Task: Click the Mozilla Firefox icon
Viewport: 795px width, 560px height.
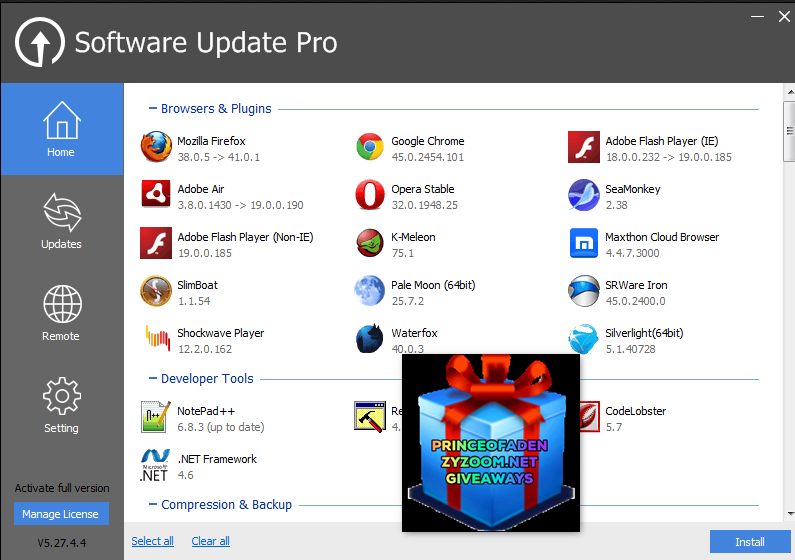Action: pos(156,147)
